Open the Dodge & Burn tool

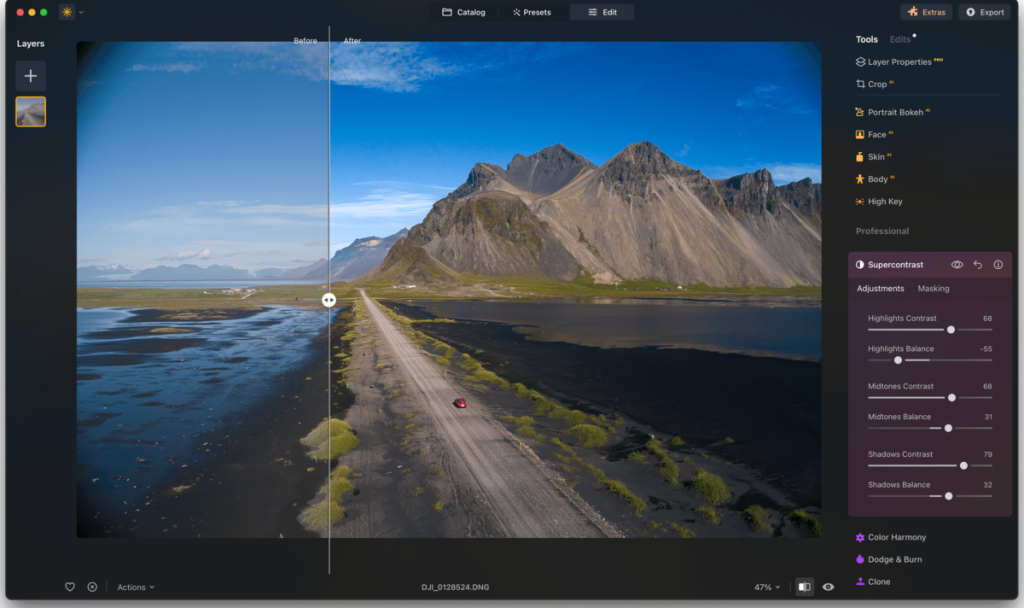[889, 559]
